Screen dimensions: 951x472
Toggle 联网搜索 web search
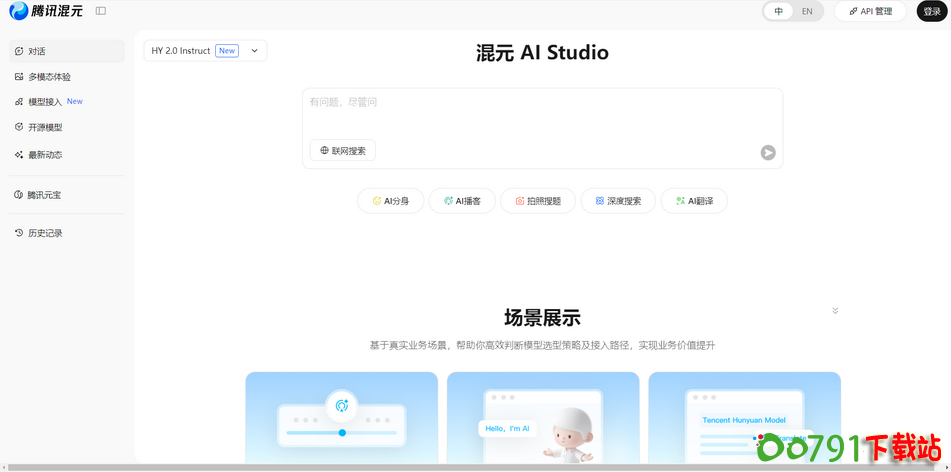click(343, 150)
